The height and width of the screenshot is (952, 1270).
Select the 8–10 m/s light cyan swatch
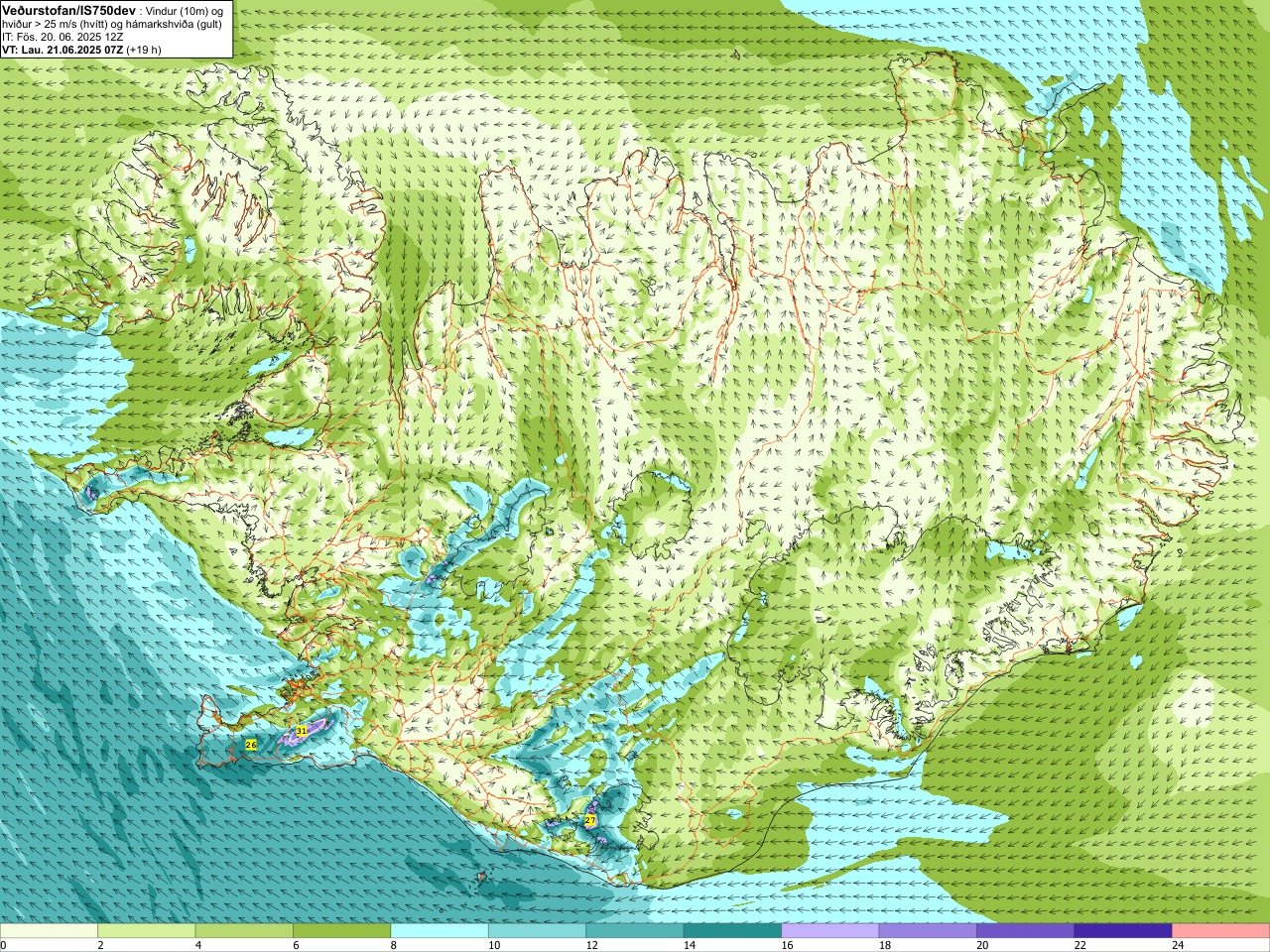(x=440, y=931)
